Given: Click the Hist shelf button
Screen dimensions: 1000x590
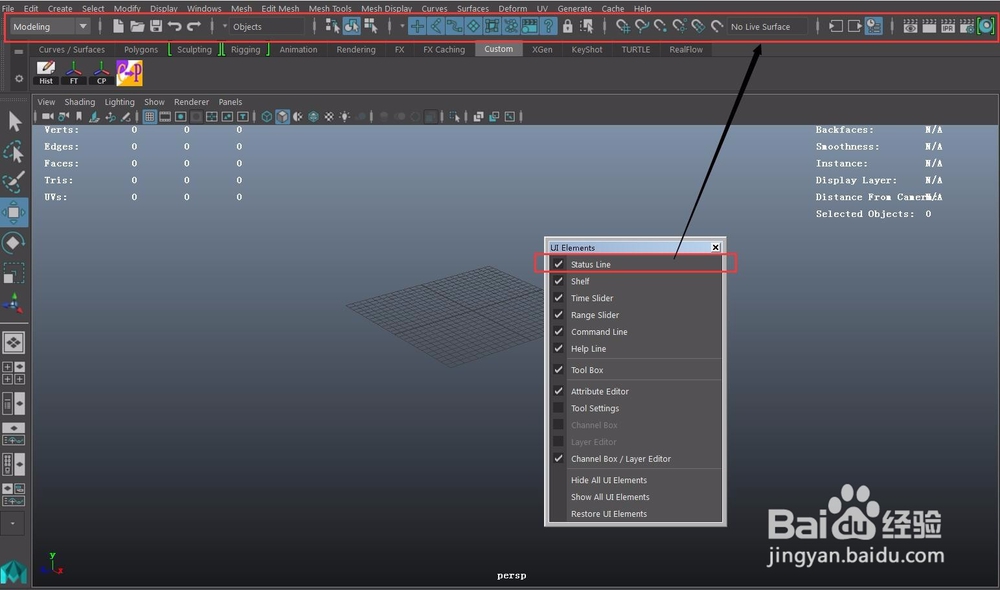Looking at the screenshot, I should 46,73.
